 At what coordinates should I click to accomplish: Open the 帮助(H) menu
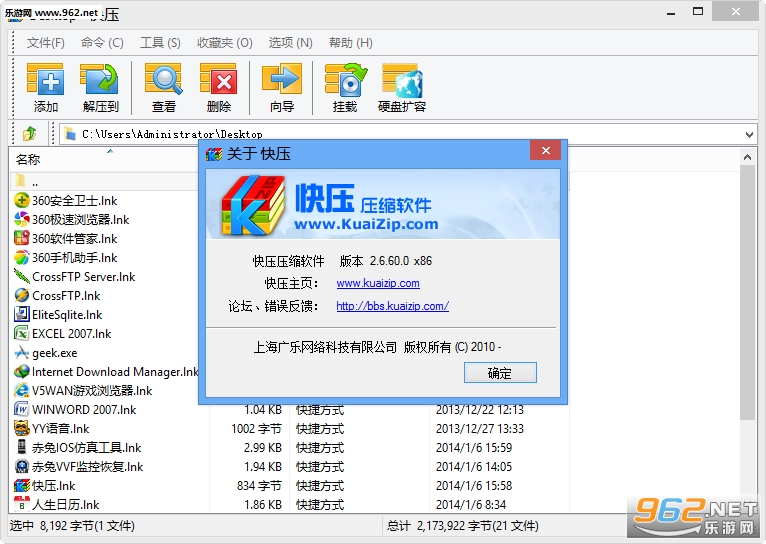pos(351,43)
